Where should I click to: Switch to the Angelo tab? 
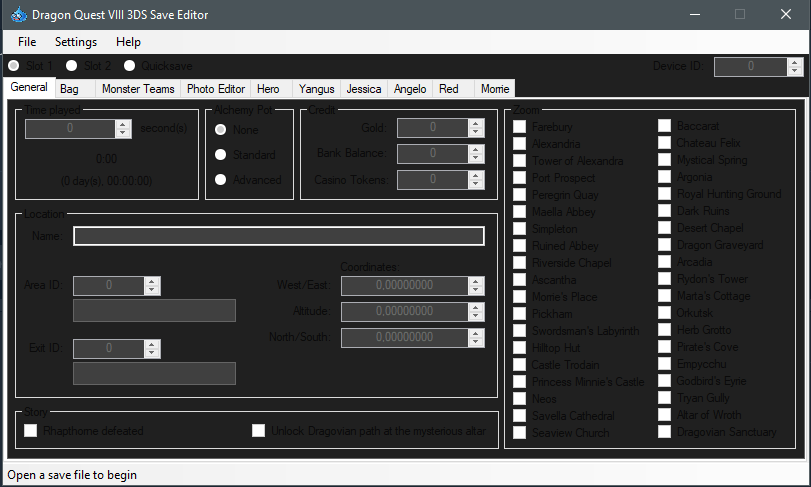tap(410, 89)
